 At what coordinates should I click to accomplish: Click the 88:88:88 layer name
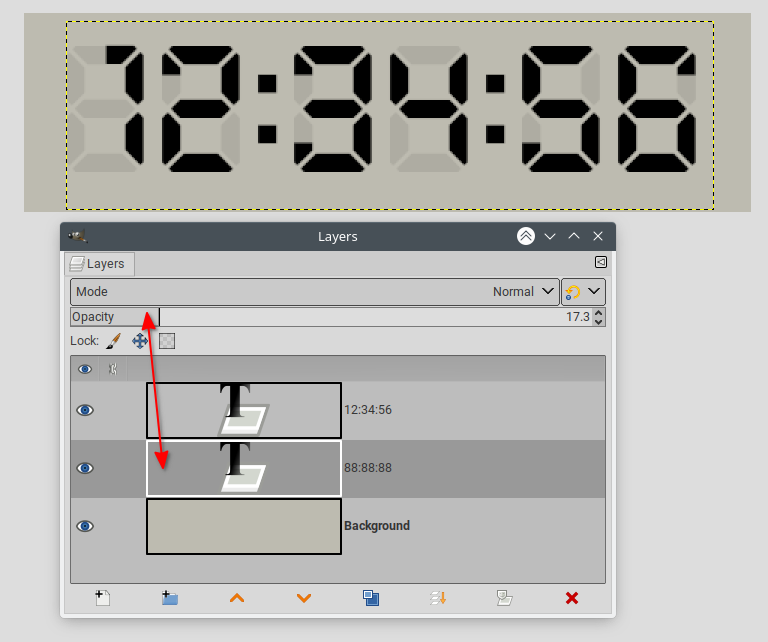point(368,468)
